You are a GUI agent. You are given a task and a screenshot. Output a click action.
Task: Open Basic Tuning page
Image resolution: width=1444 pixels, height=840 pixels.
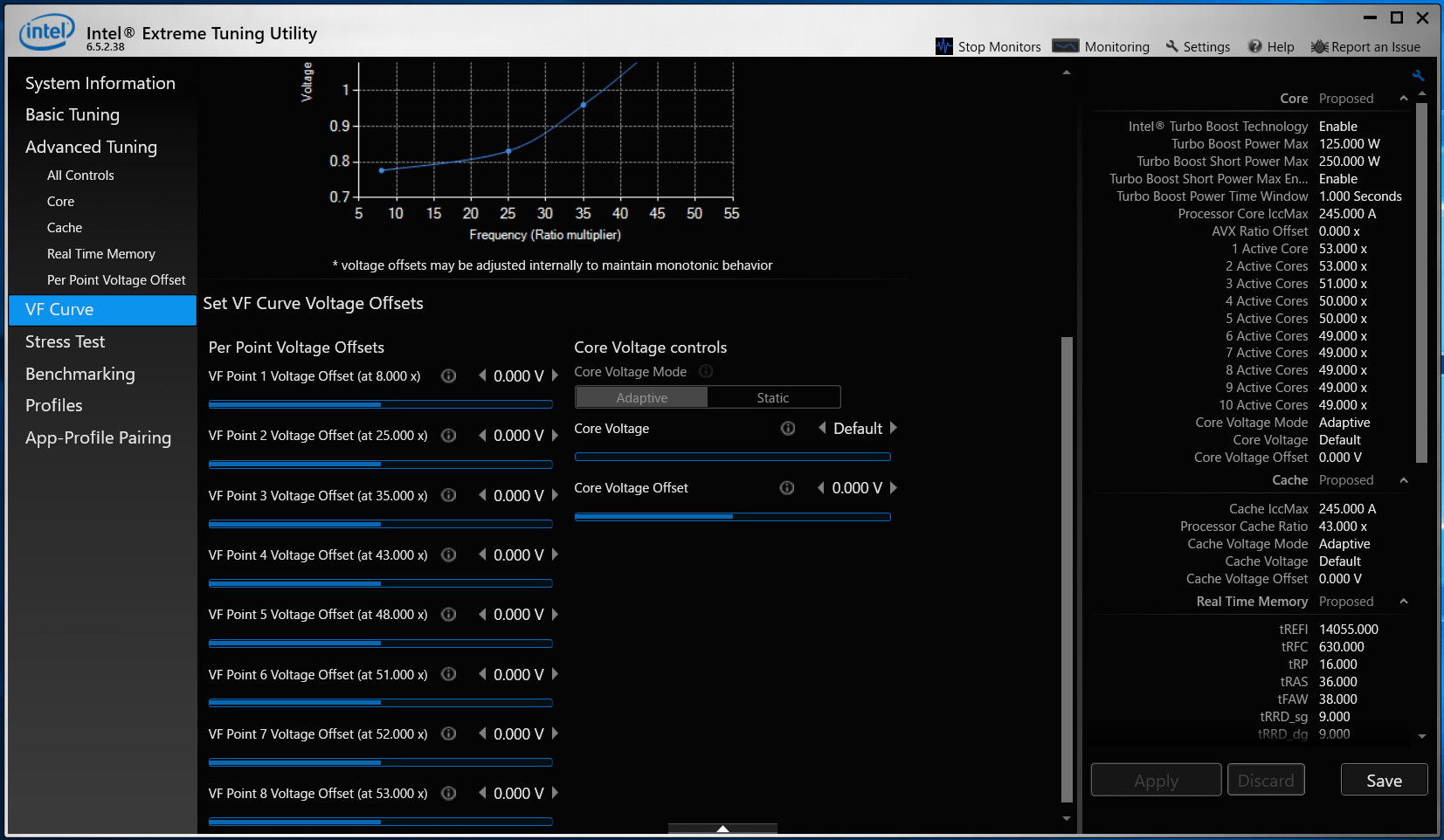coord(73,114)
